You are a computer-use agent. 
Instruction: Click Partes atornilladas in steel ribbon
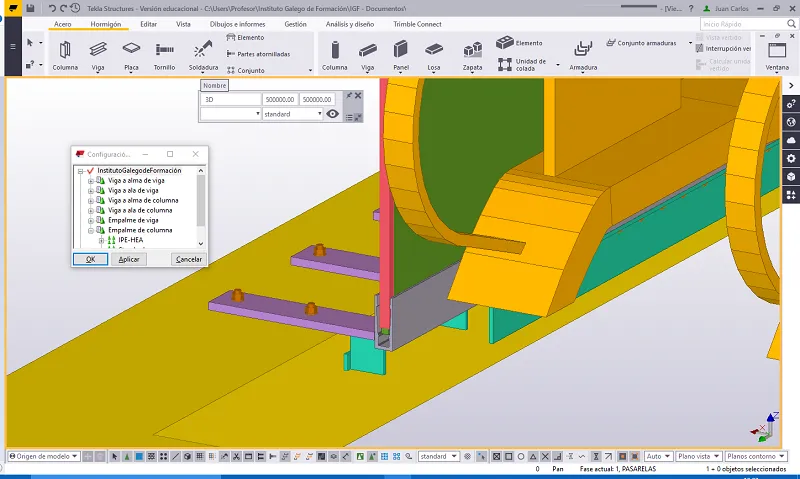pyautogui.click(x=258, y=54)
